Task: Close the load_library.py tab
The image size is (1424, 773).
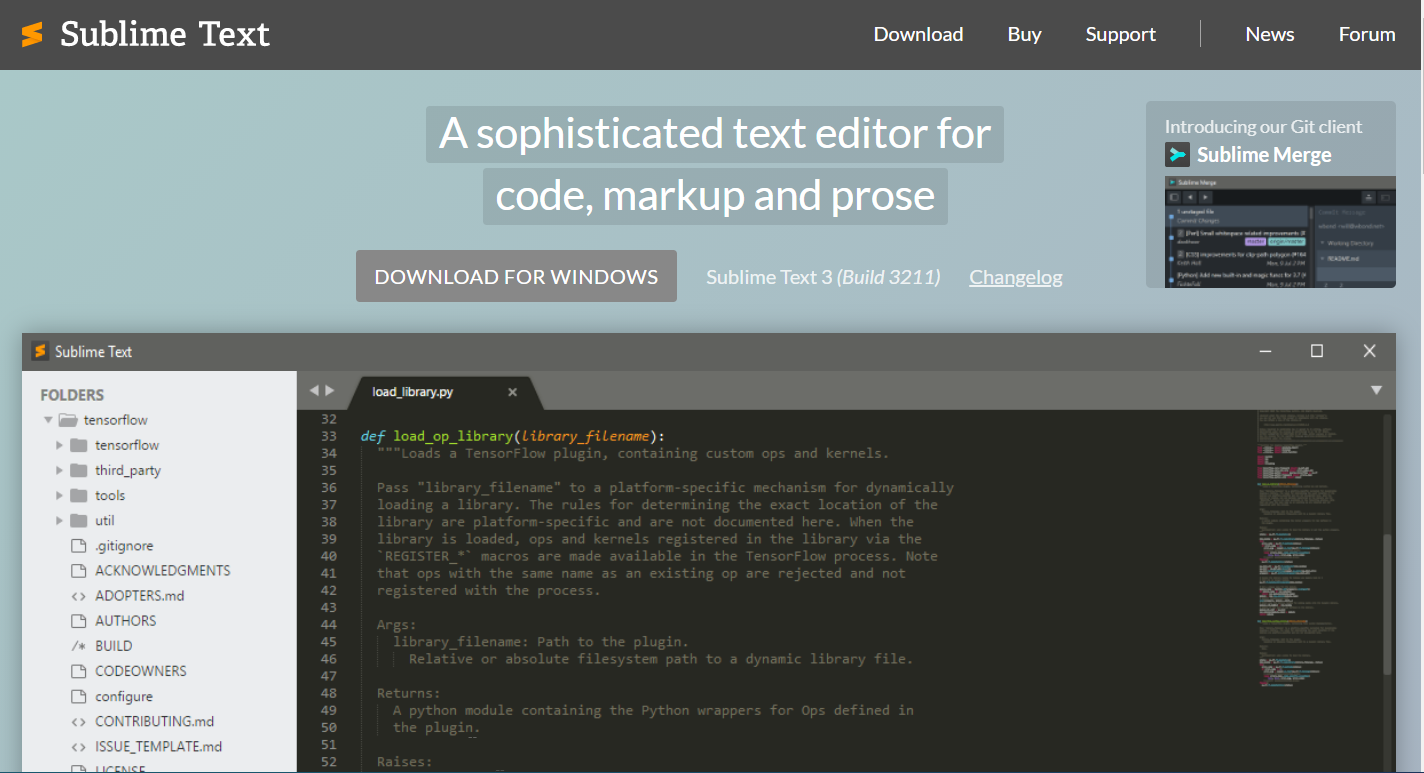Action: coord(512,392)
